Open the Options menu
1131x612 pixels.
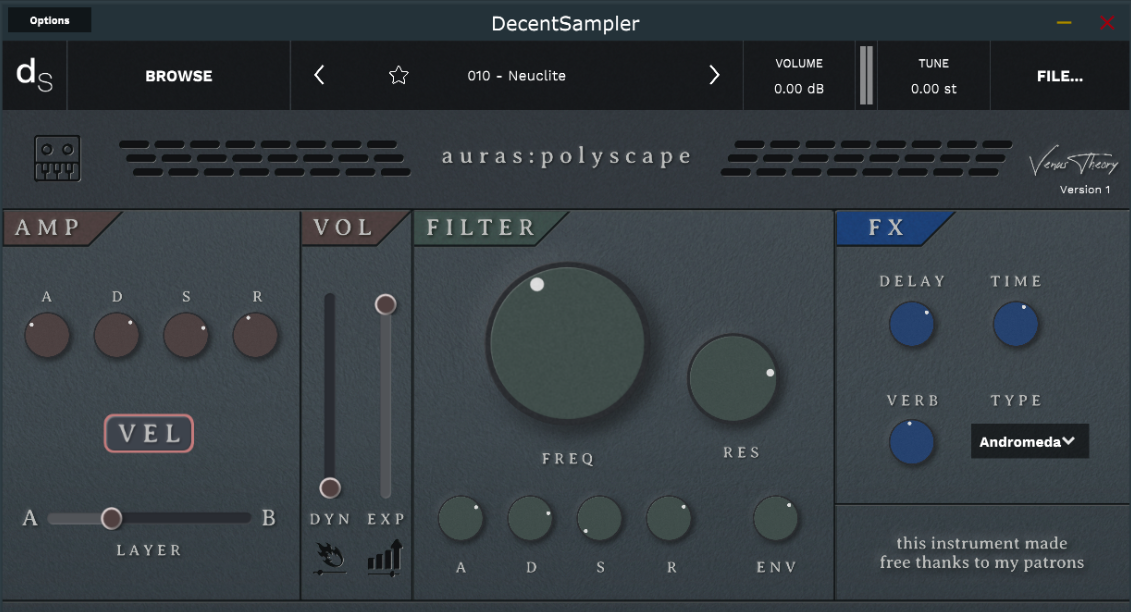(50, 20)
